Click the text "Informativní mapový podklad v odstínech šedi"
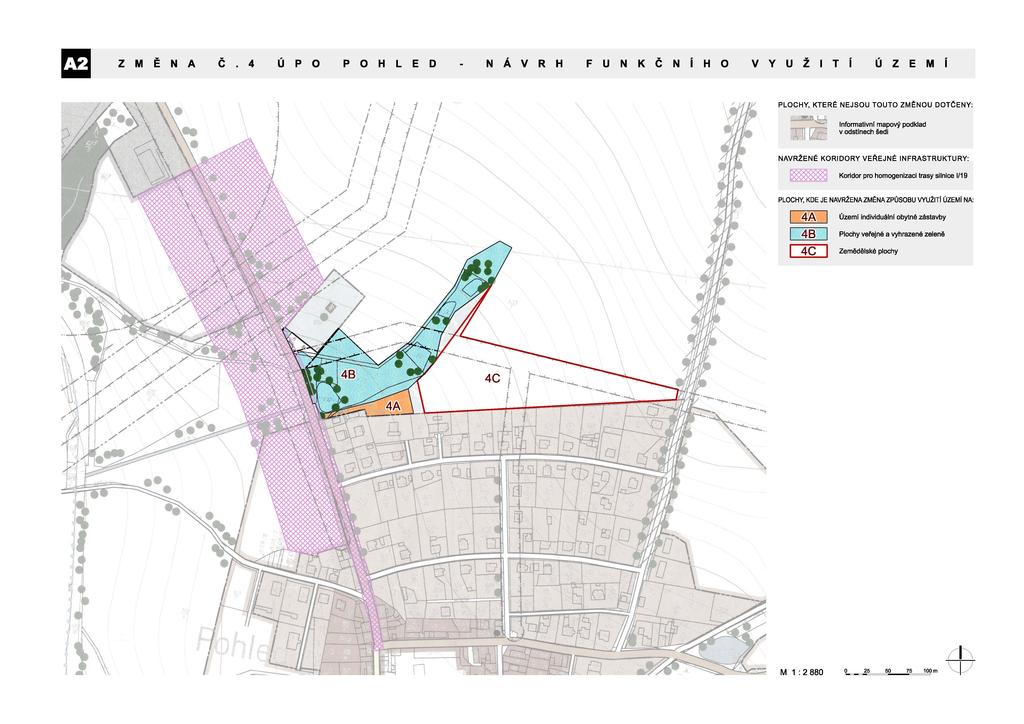The height and width of the screenshot is (724, 1024). [882, 128]
